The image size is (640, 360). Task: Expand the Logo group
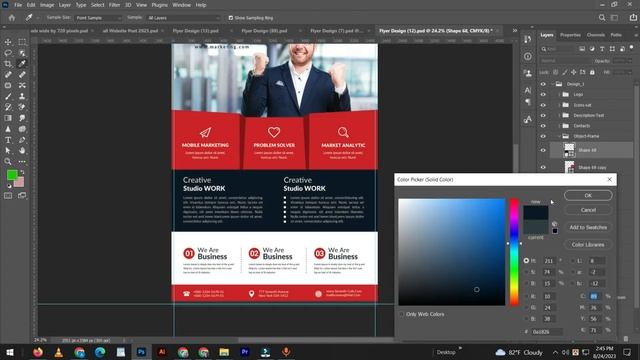559,94
